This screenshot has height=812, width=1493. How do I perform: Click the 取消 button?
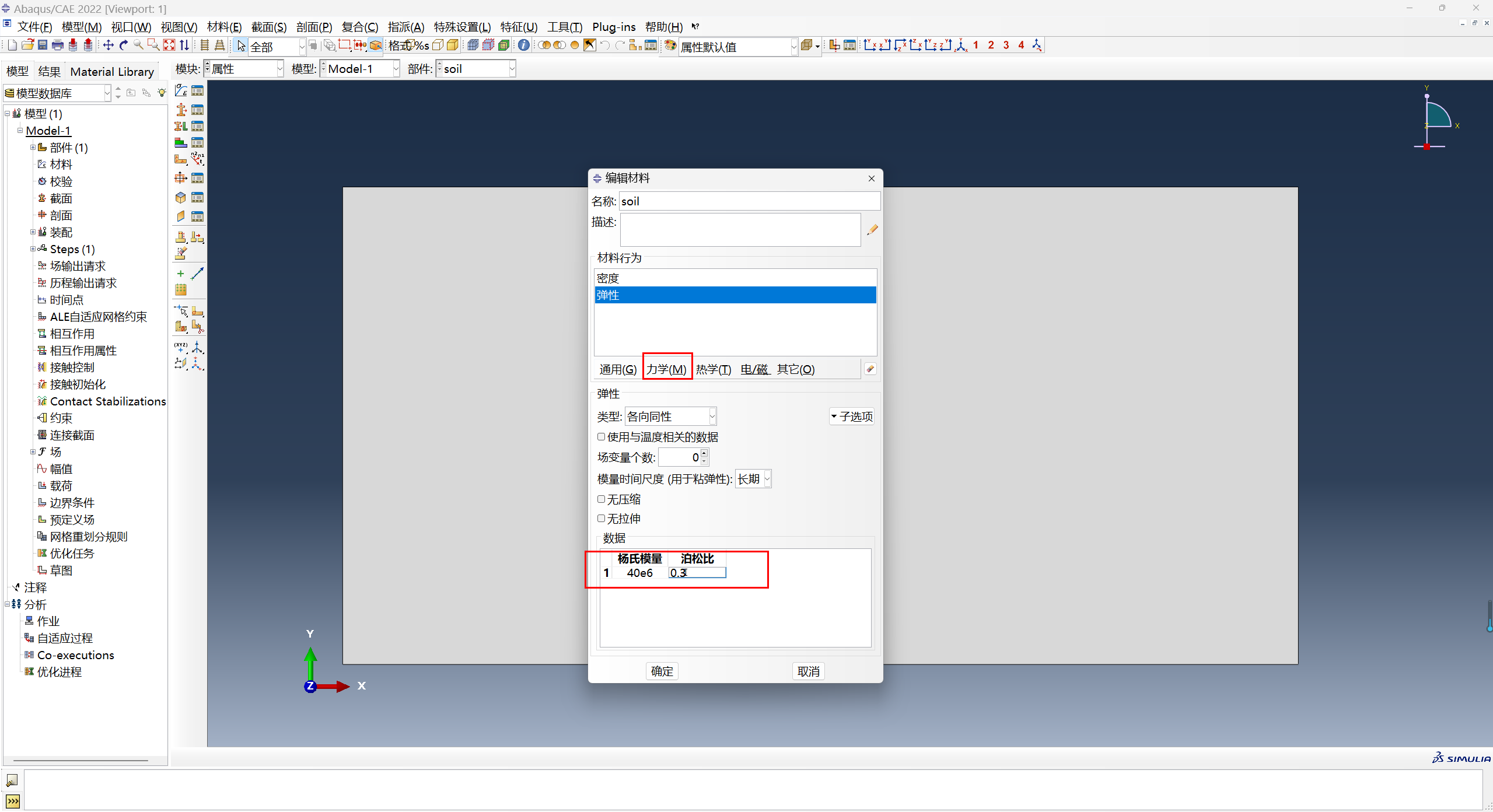(x=809, y=671)
